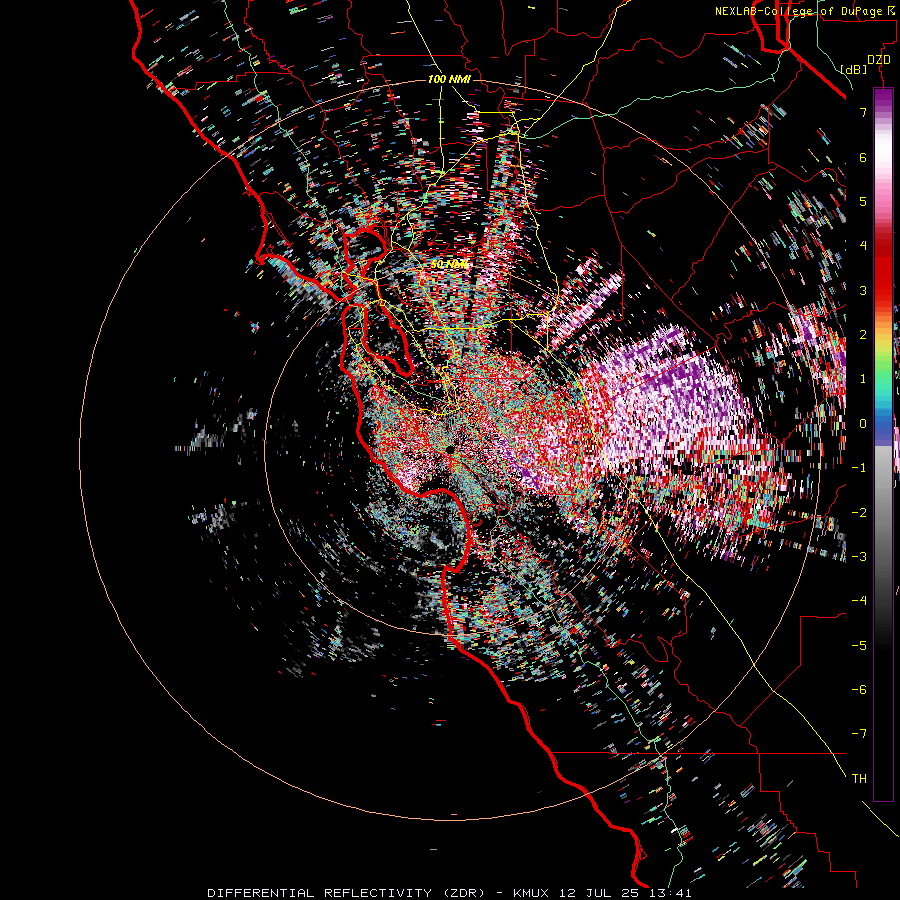Click the colorbar value -6
The height and width of the screenshot is (900, 900).
click(x=859, y=690)
